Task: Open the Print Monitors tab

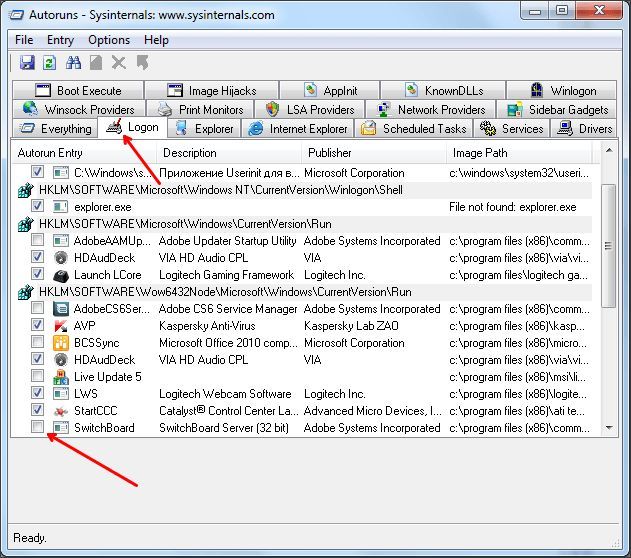Action: pos(200,109)
